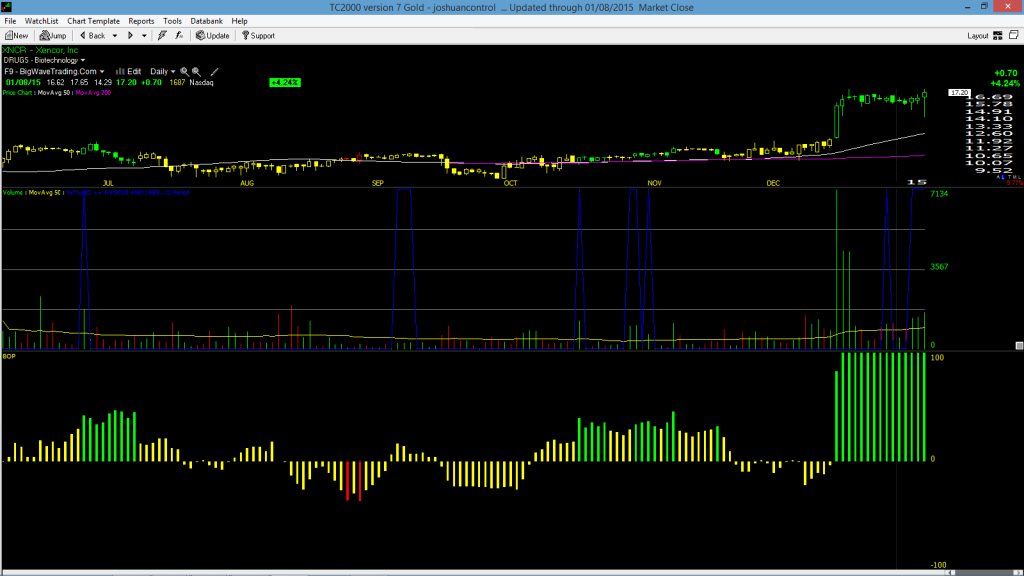
Task: Click the first zoom magnifier icon
Action: 184,71
